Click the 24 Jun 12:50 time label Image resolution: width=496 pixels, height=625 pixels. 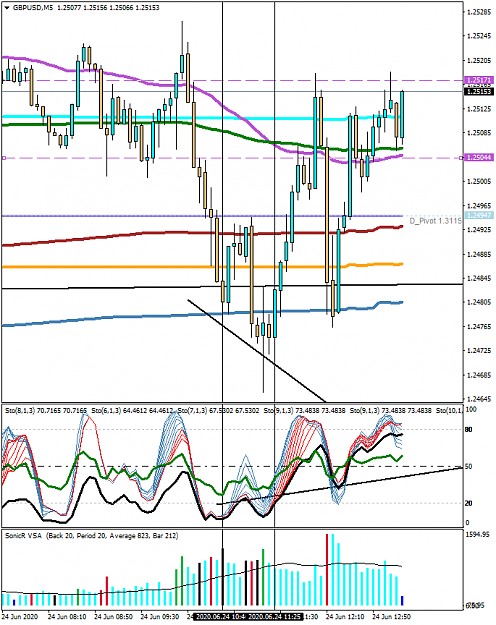tap(391, 617)
